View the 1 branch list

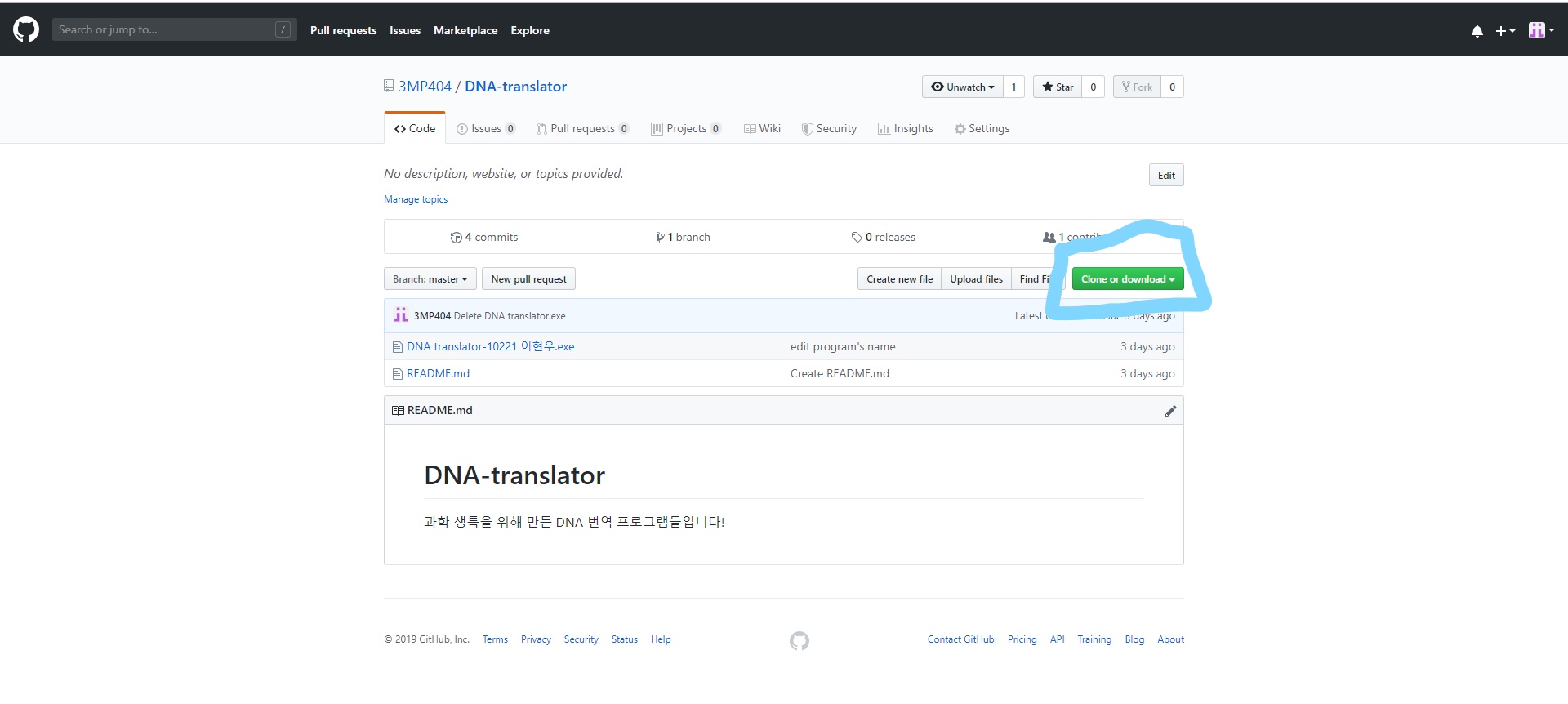tap(683, 237)
